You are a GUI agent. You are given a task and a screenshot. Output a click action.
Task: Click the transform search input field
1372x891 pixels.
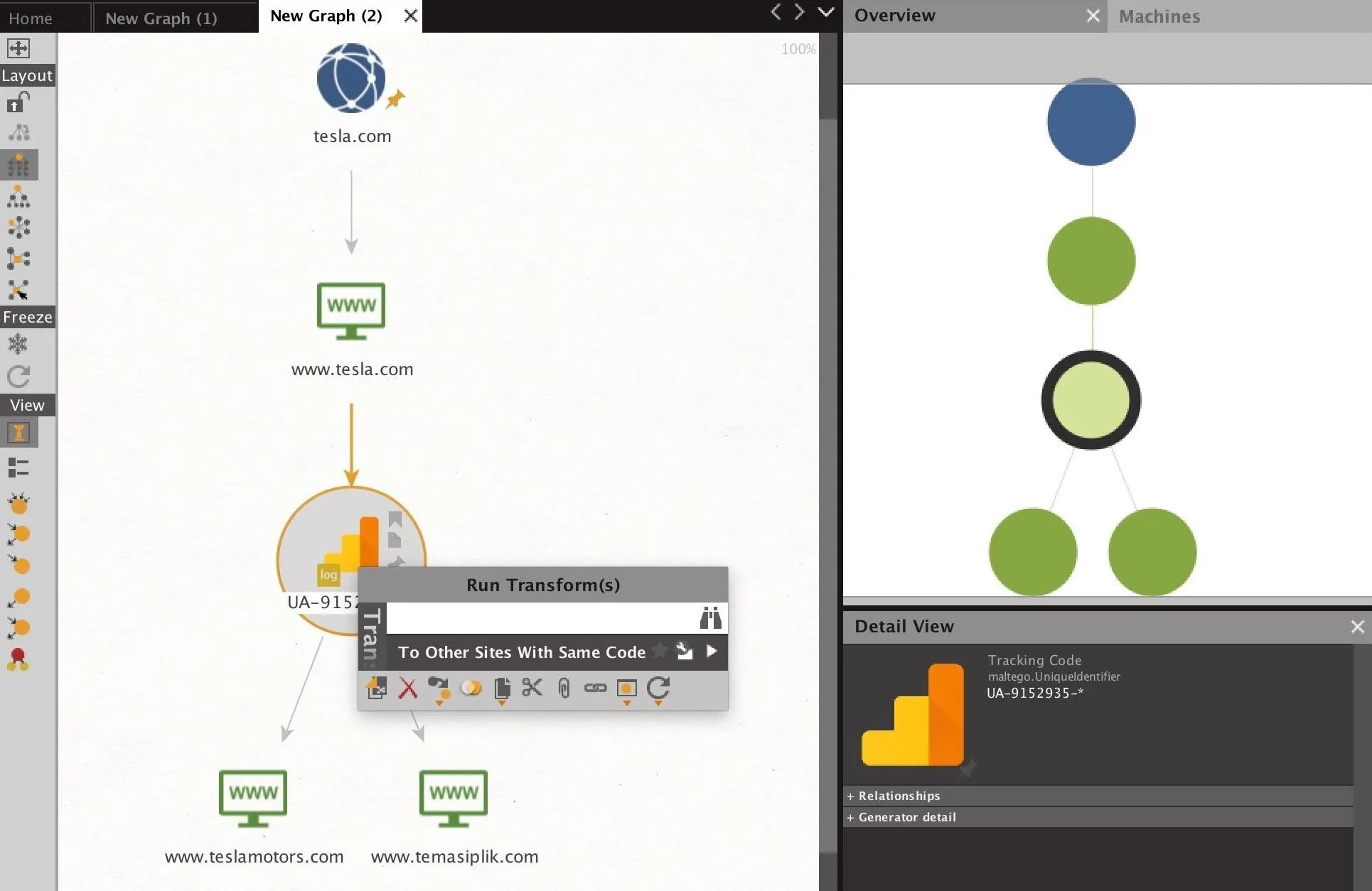542,618
